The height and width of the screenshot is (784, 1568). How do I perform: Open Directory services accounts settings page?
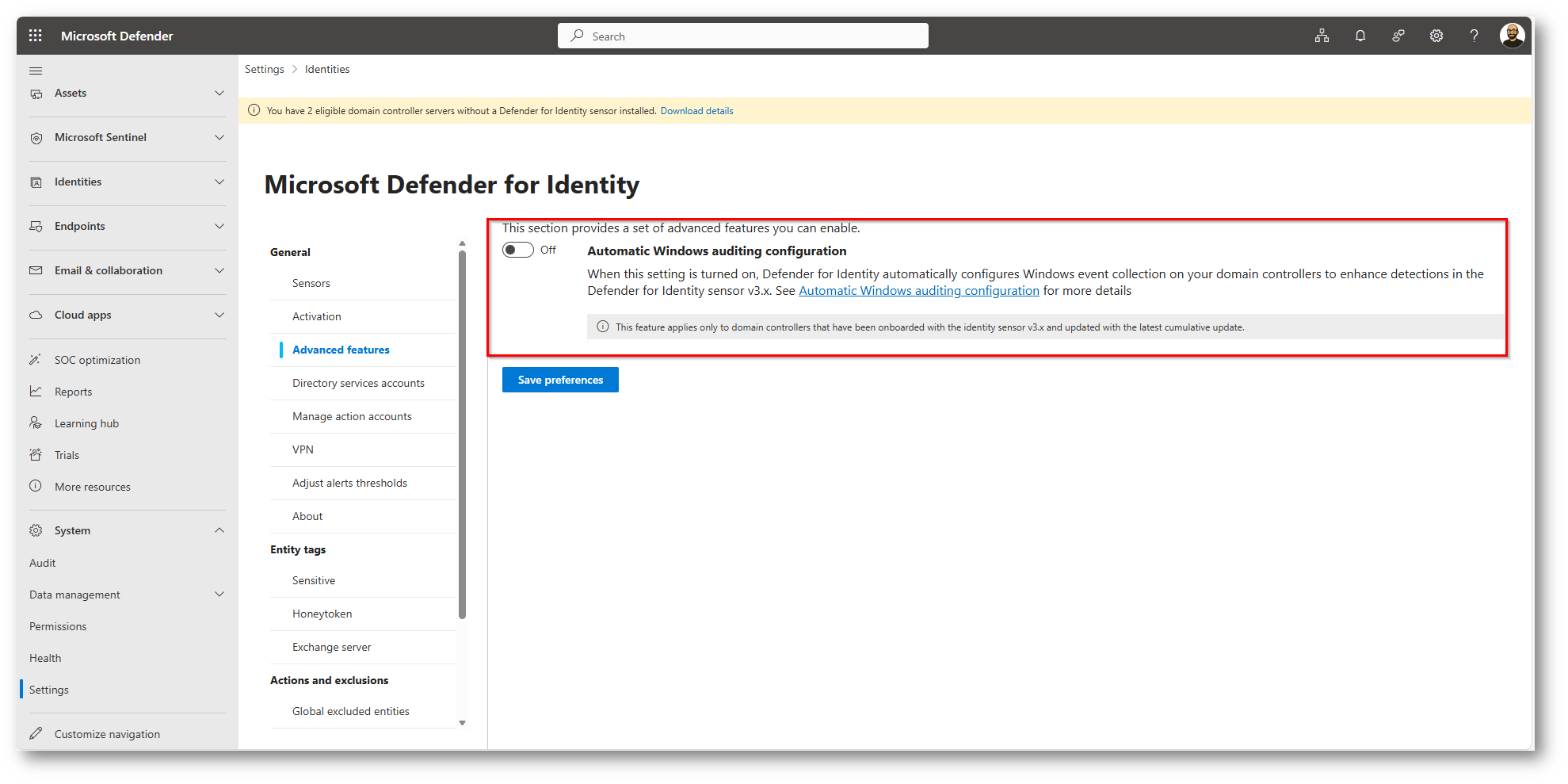coord(358,384)
